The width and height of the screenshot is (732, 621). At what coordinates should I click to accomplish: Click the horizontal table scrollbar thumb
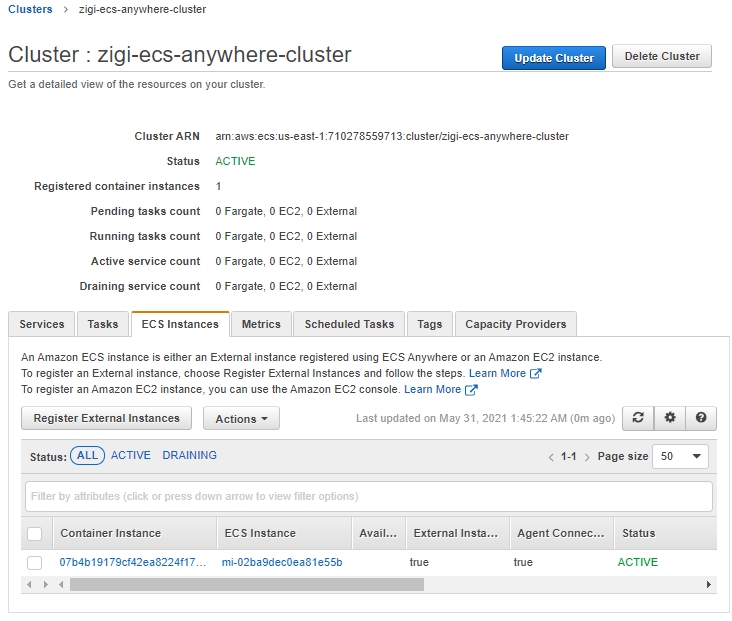(247, 584)
